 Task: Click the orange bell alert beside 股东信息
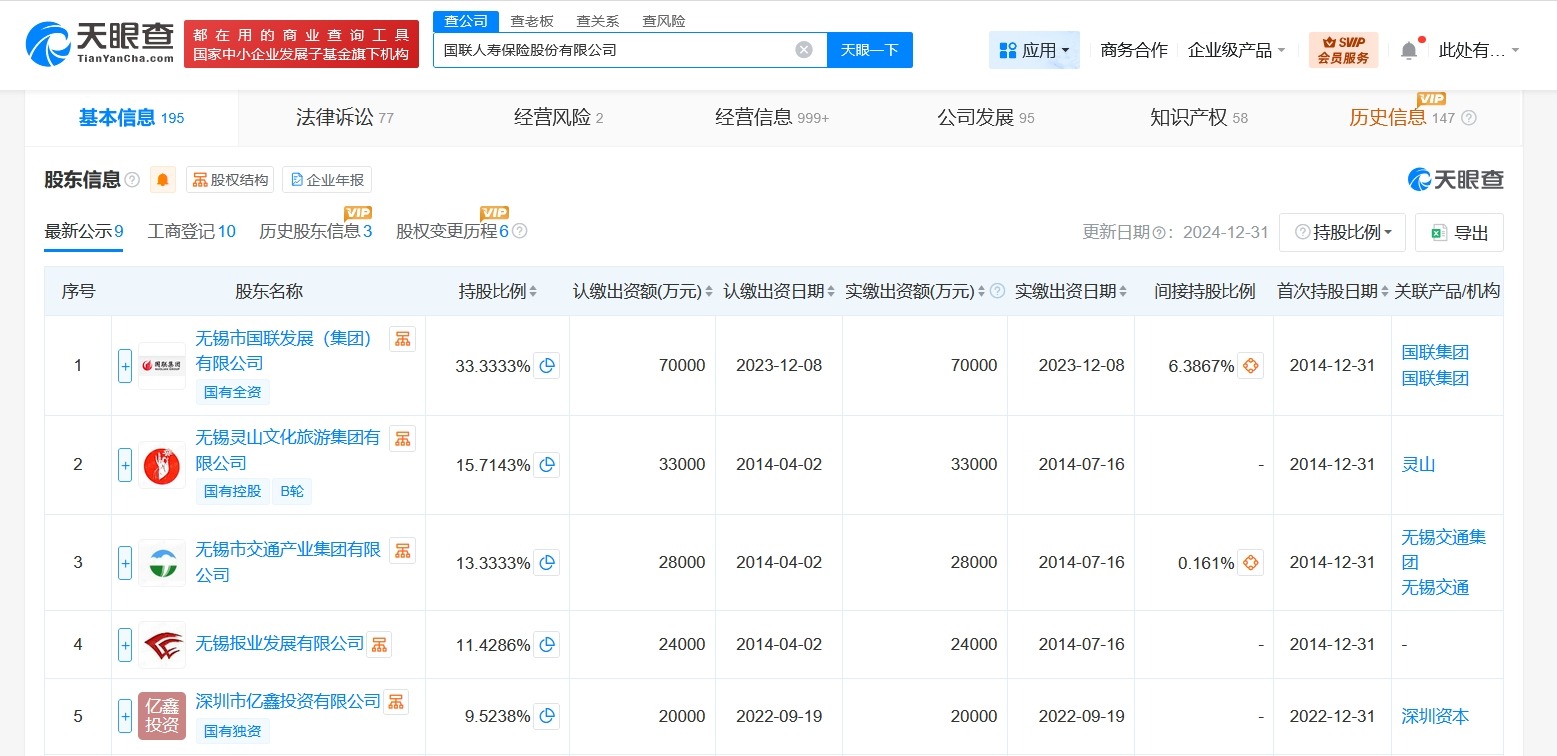[161, 179]
